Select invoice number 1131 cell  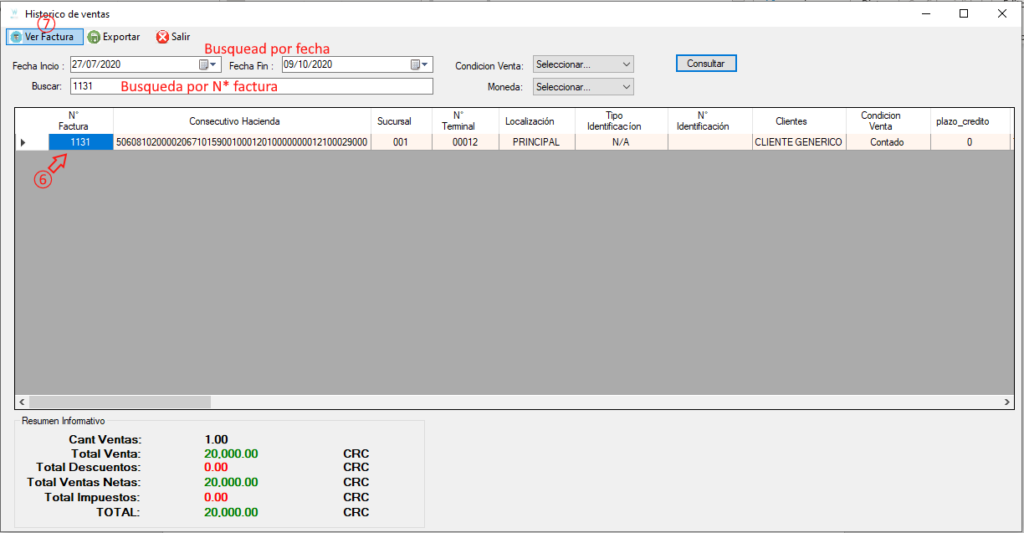(x=80, y=143)
